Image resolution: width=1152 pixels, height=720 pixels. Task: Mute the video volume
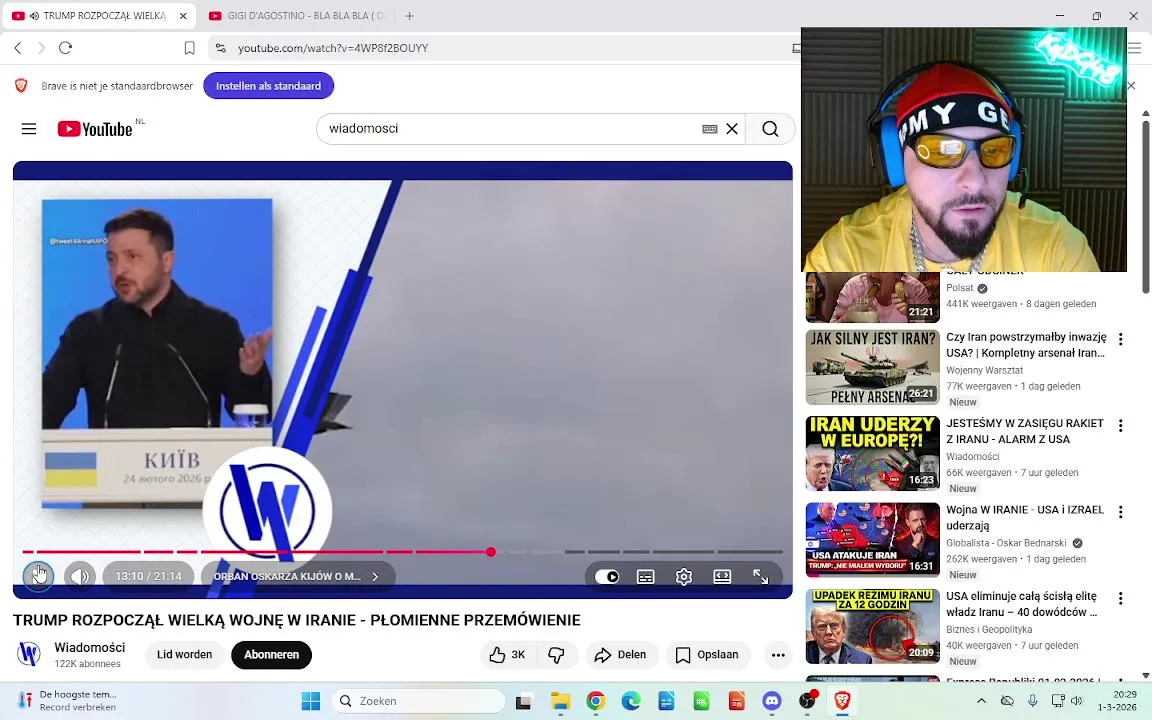click(80, 576)
